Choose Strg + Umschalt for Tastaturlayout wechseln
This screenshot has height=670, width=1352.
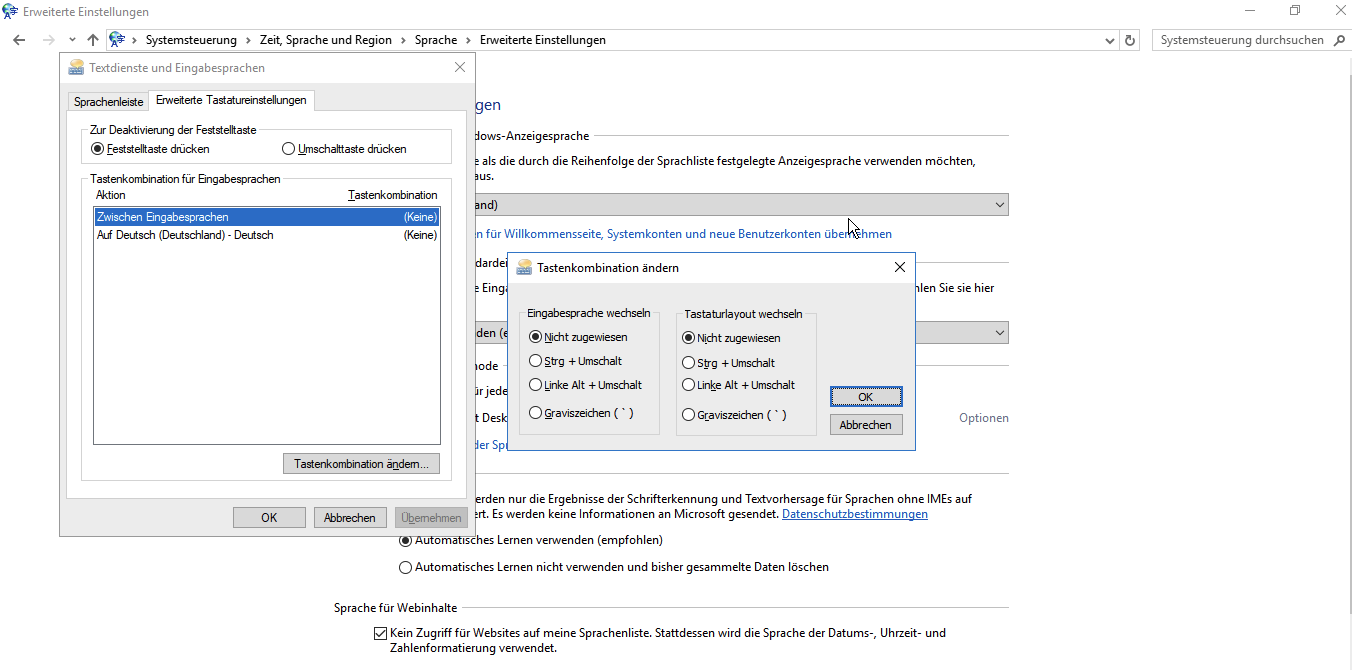pos(729,363)
